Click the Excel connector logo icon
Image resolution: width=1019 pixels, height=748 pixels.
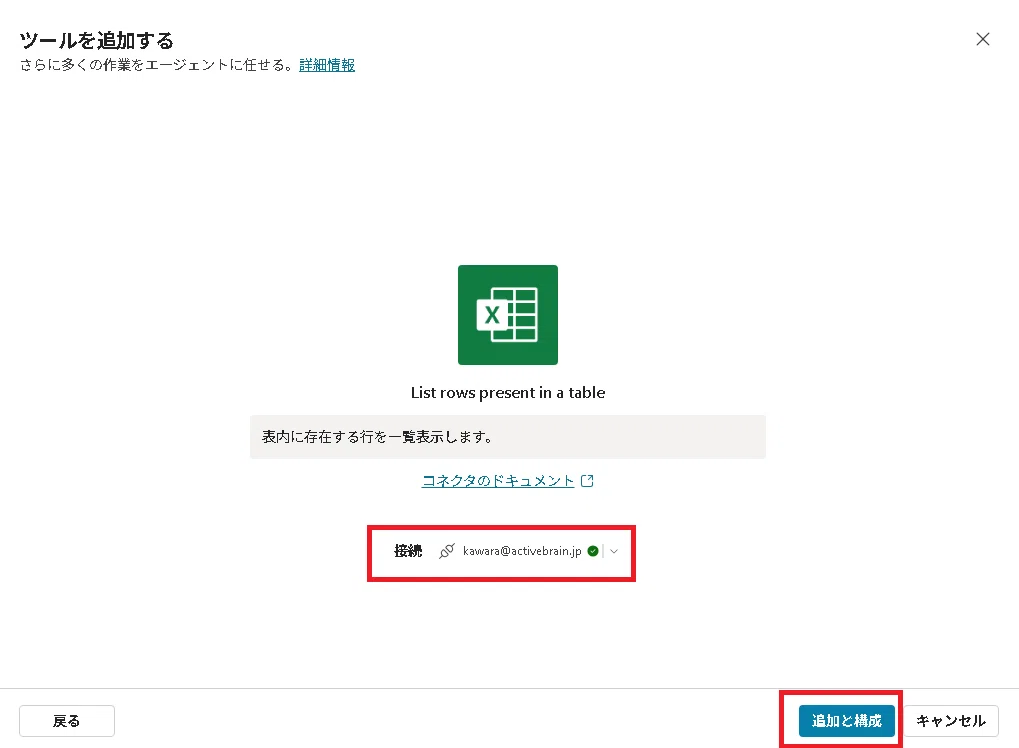508,315
